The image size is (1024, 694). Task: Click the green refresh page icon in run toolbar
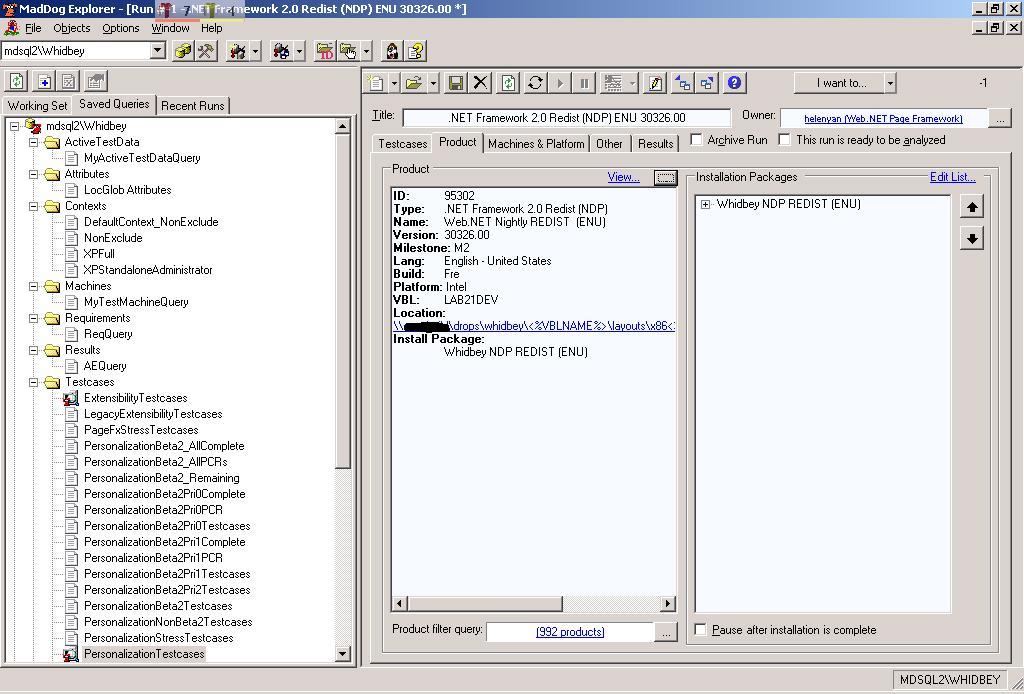coord(509,83)
